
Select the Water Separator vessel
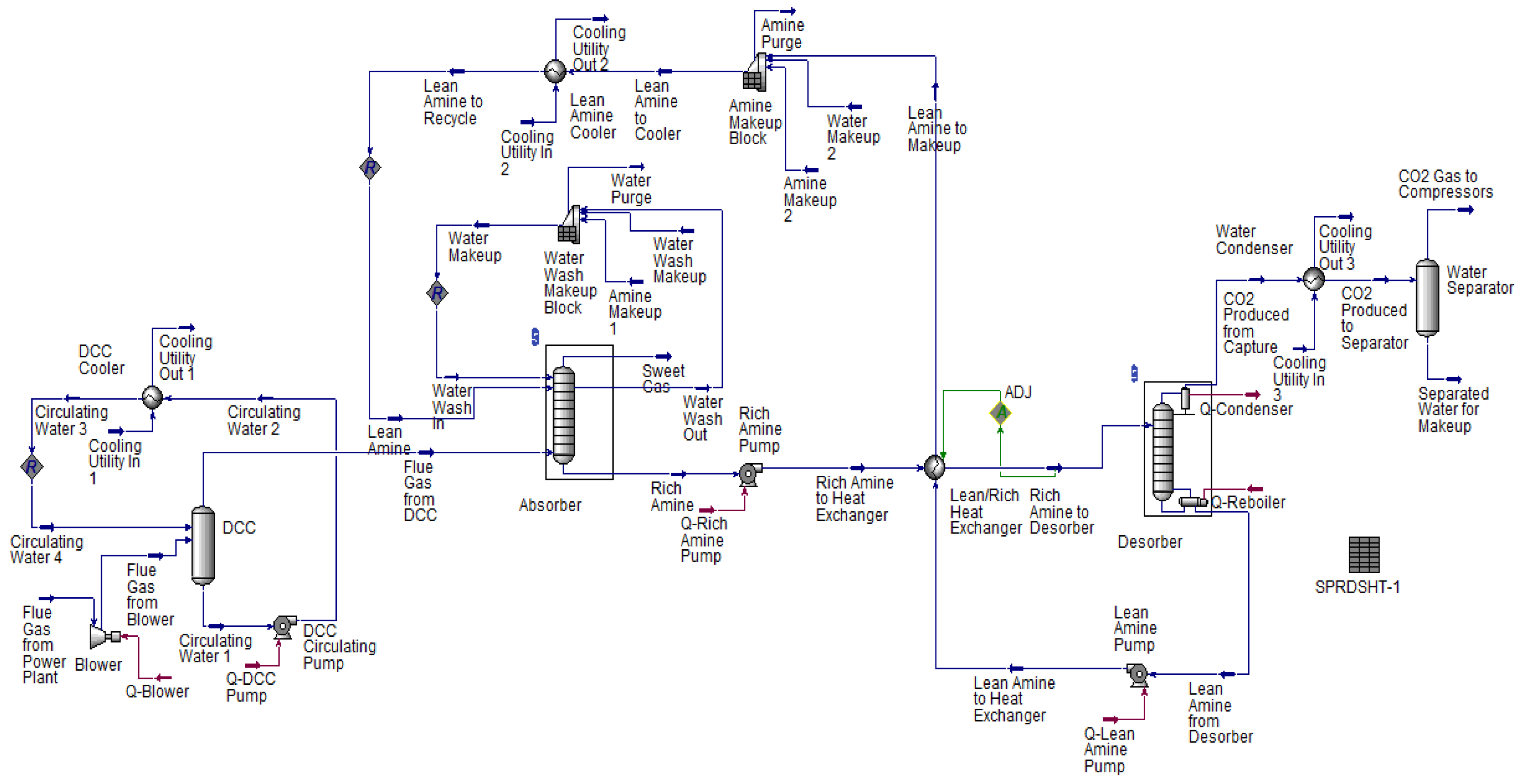pos(1427,298)
